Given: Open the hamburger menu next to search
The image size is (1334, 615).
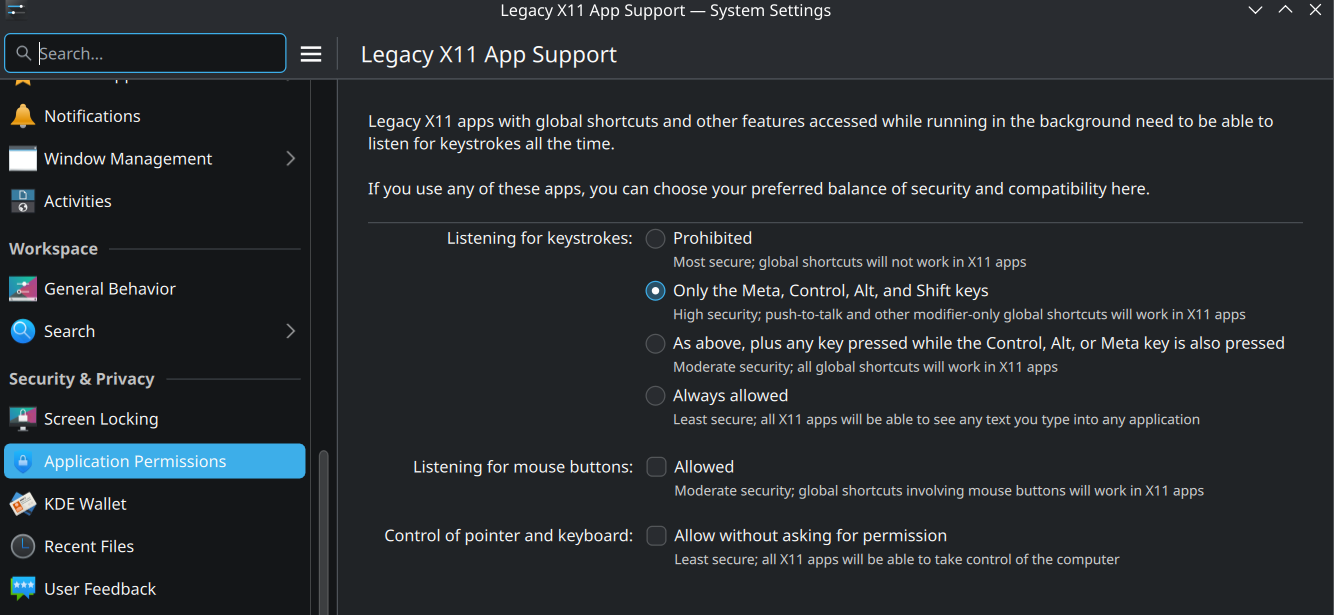Looking at the screenshot, I should tap(311, 54).
